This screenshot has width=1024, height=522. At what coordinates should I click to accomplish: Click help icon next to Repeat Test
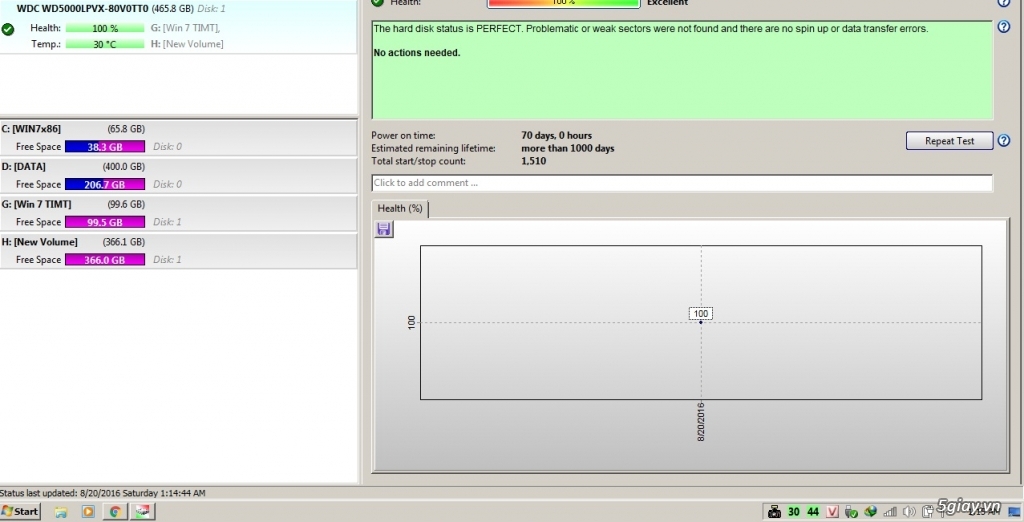[x=1003, y=141]
